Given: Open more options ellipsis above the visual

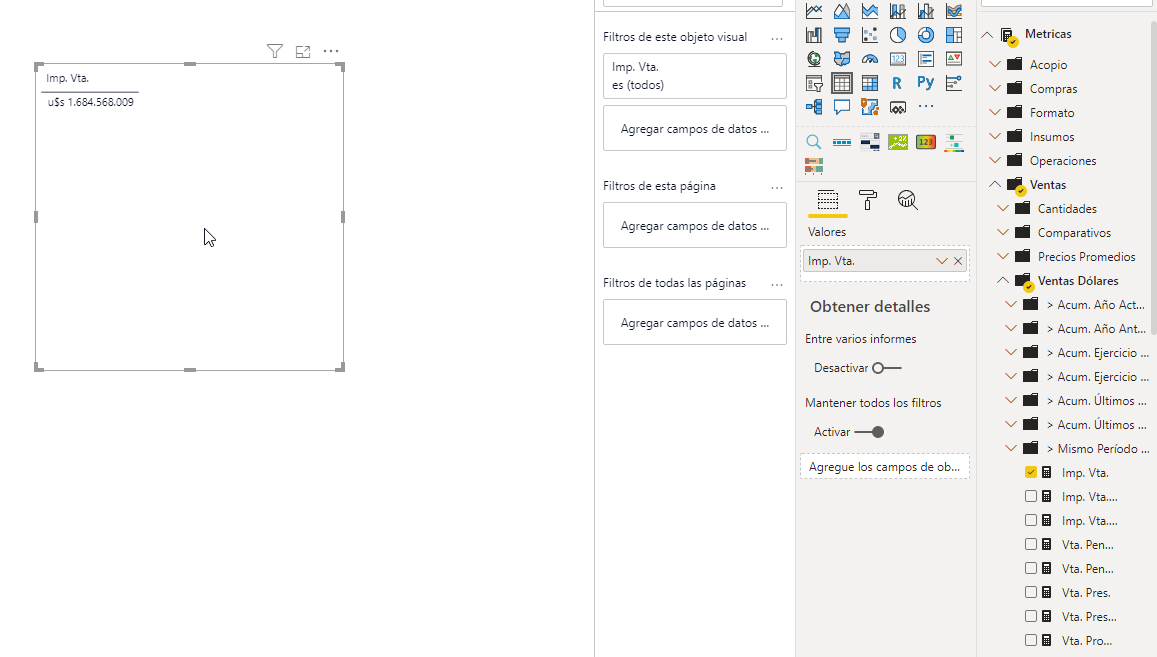Looking at the screenshot, I should click(331, 51).
